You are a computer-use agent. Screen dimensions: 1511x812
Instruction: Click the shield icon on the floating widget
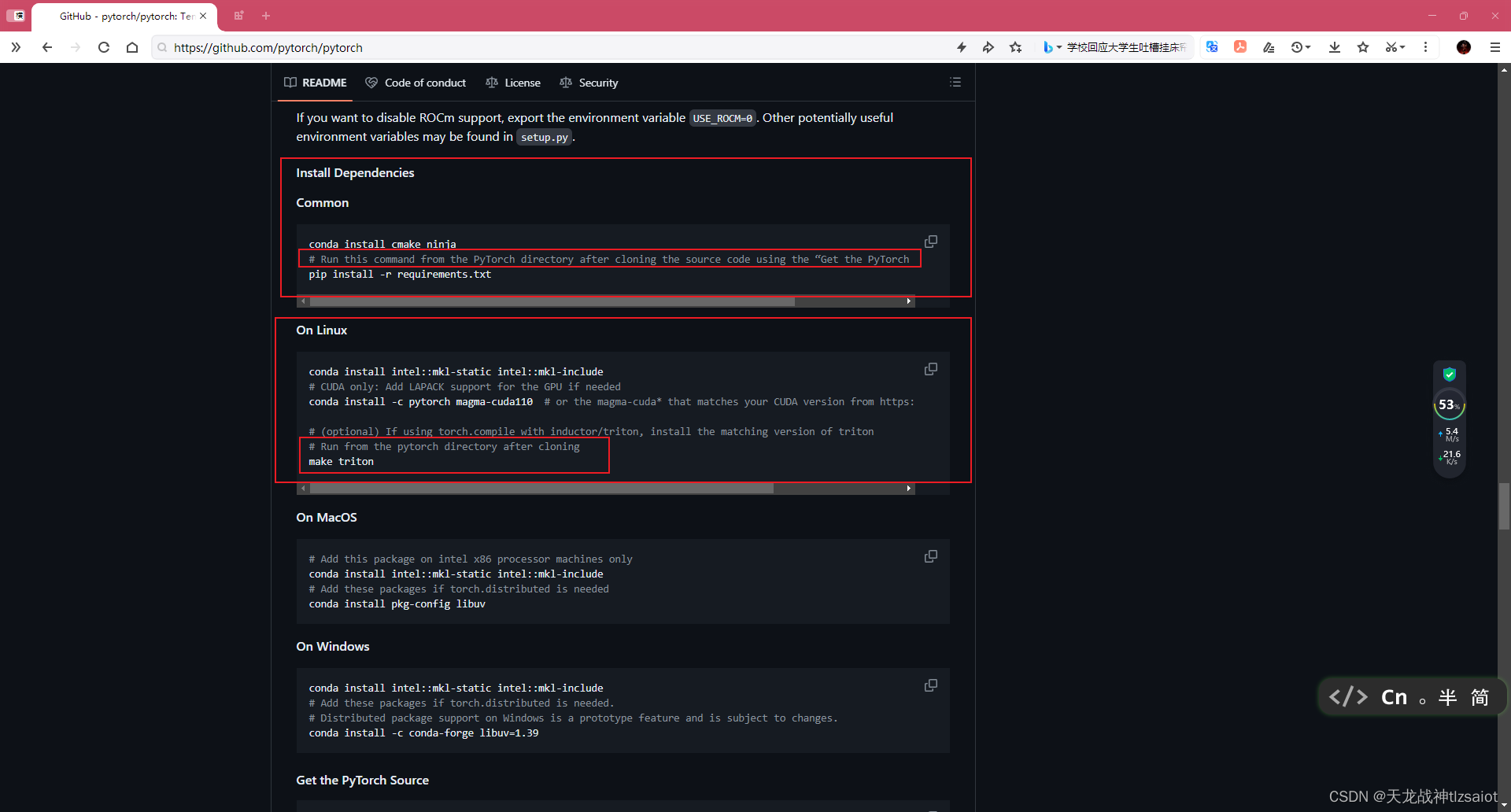1450,375
